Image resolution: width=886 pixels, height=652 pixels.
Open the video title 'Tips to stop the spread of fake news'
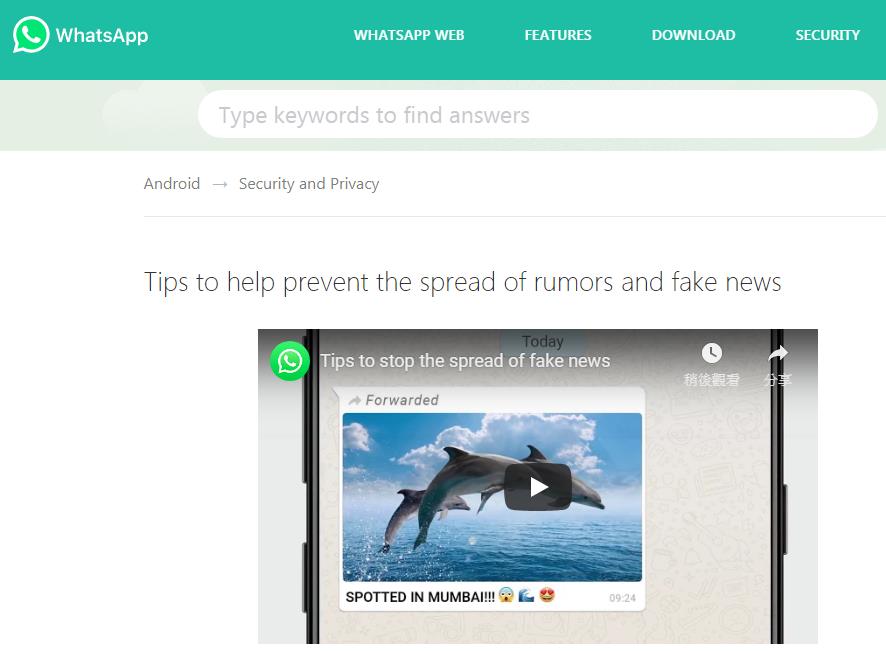coord(465,360)
